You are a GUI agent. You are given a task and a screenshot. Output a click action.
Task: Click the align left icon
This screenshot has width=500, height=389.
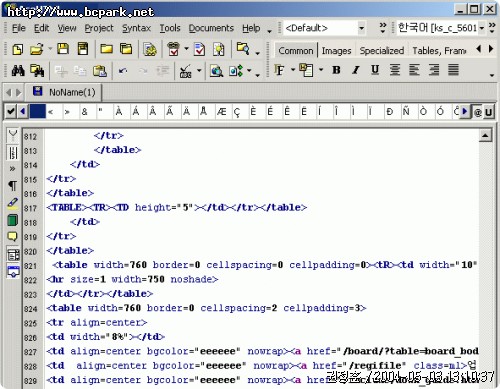click(x=414, y=70)
